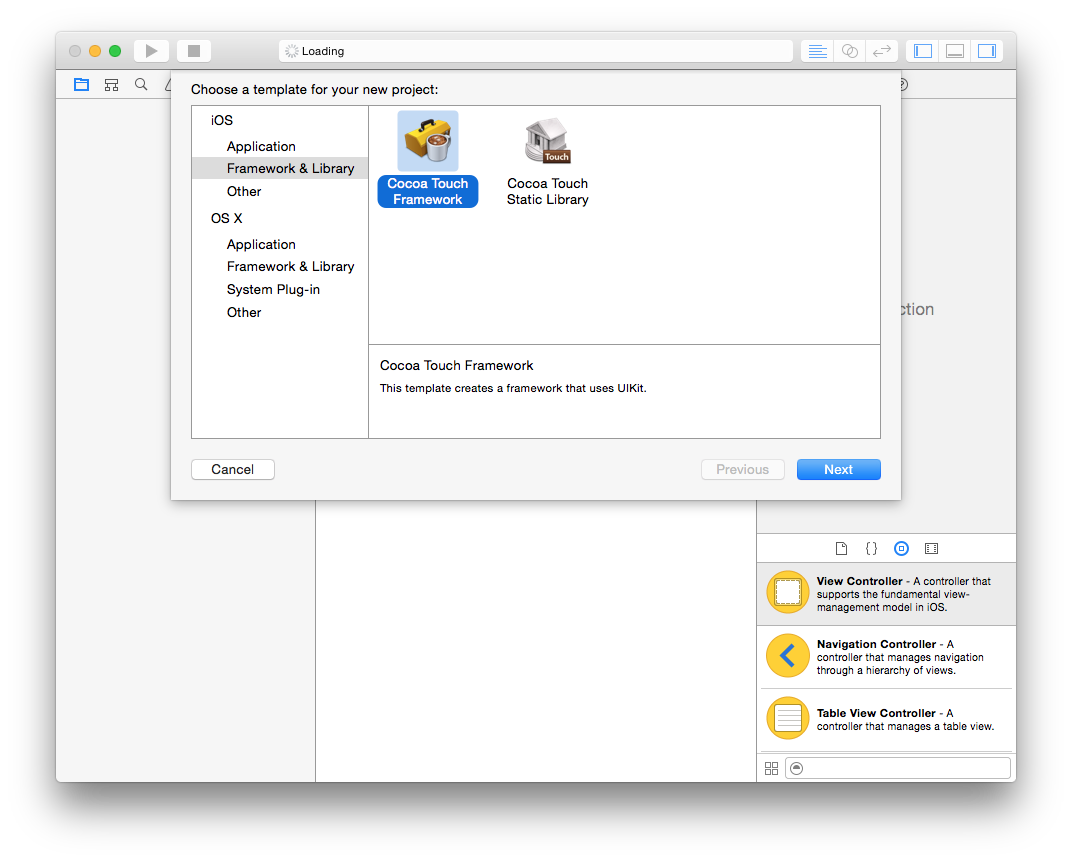Run the project with the Play button
This screenshot has height=862, width=1072.
click(151, 51)
